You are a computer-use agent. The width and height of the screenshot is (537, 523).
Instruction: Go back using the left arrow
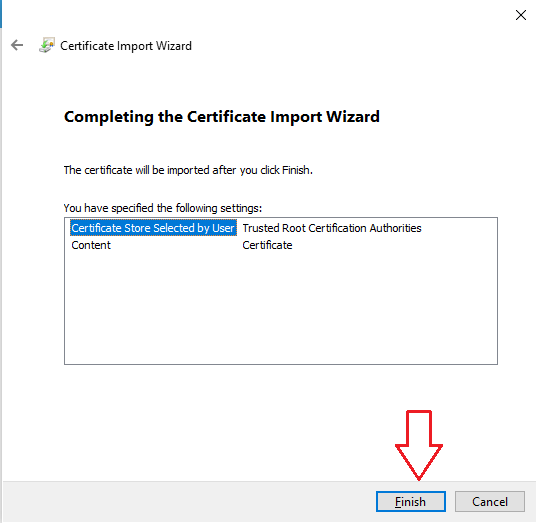coord(17,45)
